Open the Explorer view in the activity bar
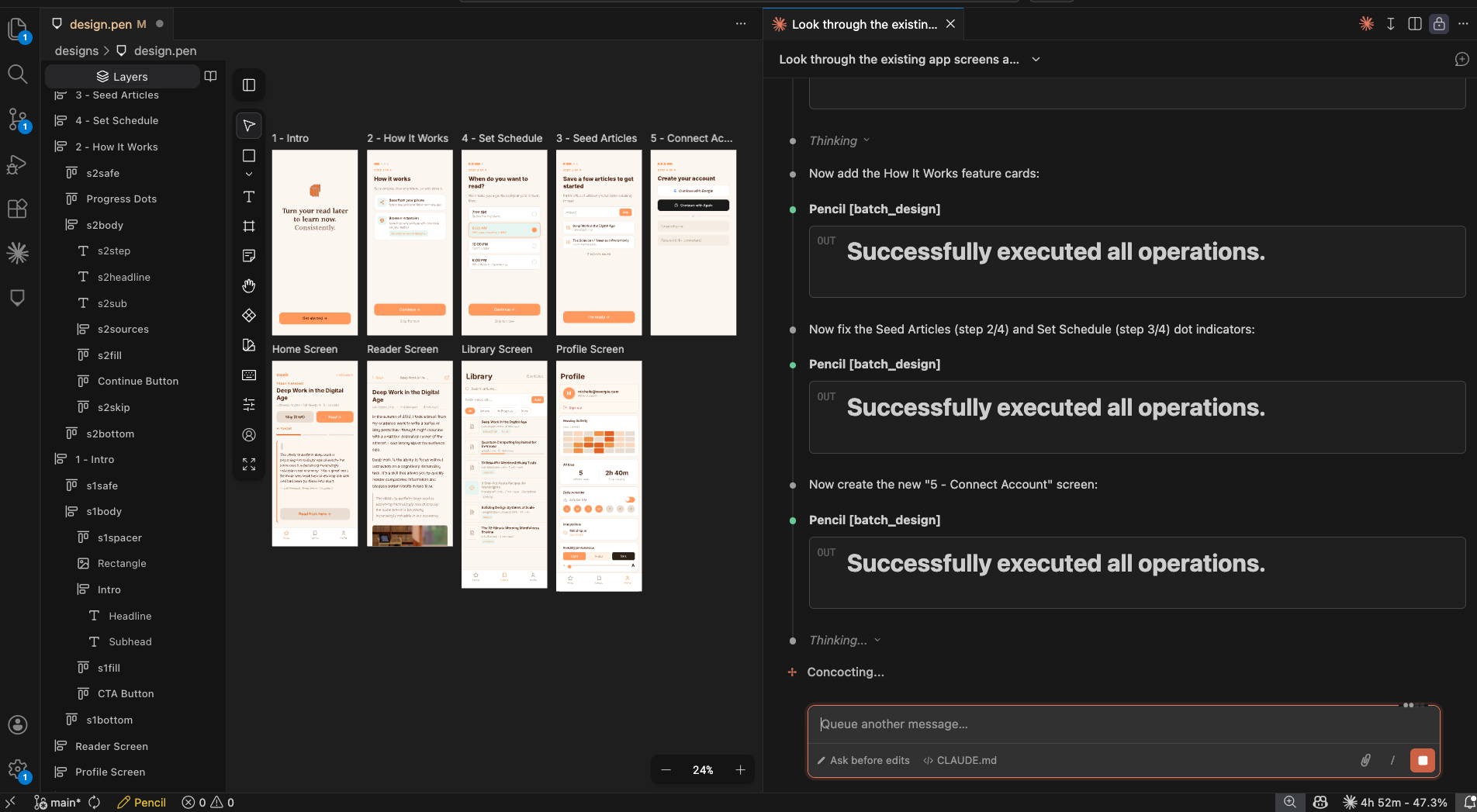The image size is (1477, 812). 17,29
